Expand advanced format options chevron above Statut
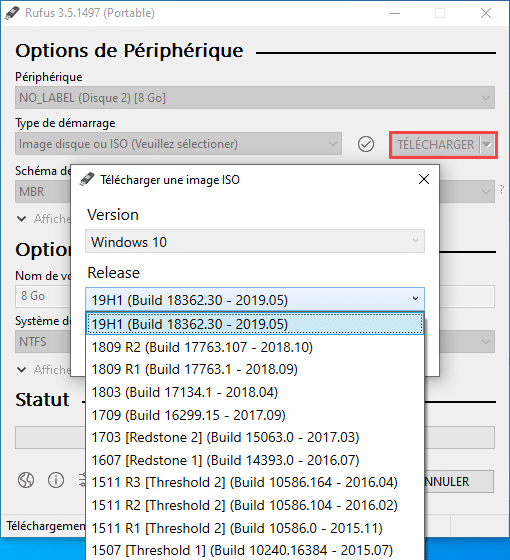This screenshot has height=560, width=510. (21, 370)
